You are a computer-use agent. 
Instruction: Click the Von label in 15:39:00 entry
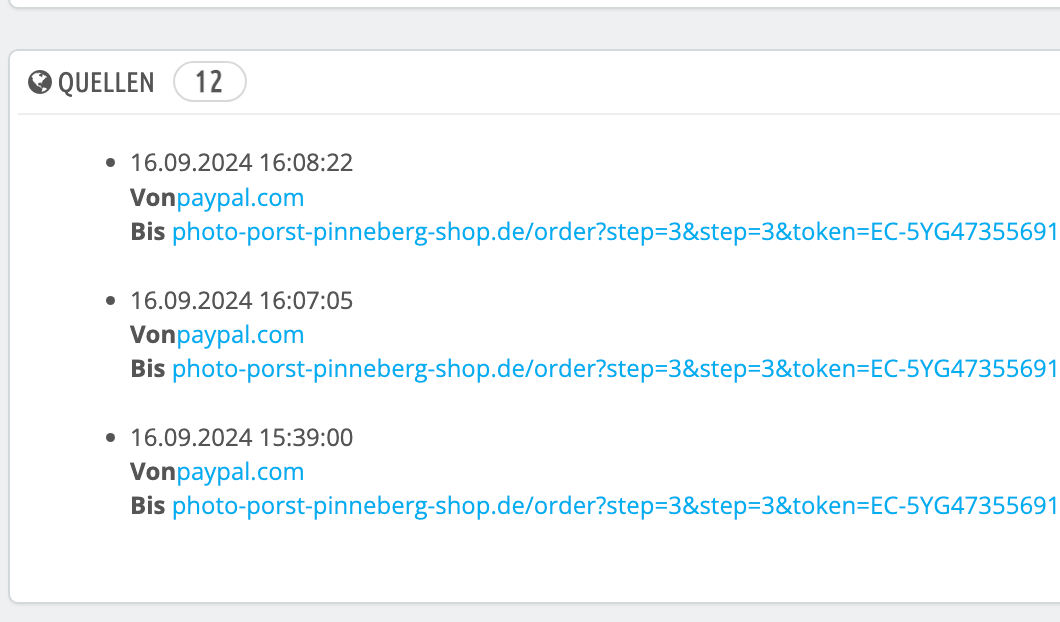[152, 472]
